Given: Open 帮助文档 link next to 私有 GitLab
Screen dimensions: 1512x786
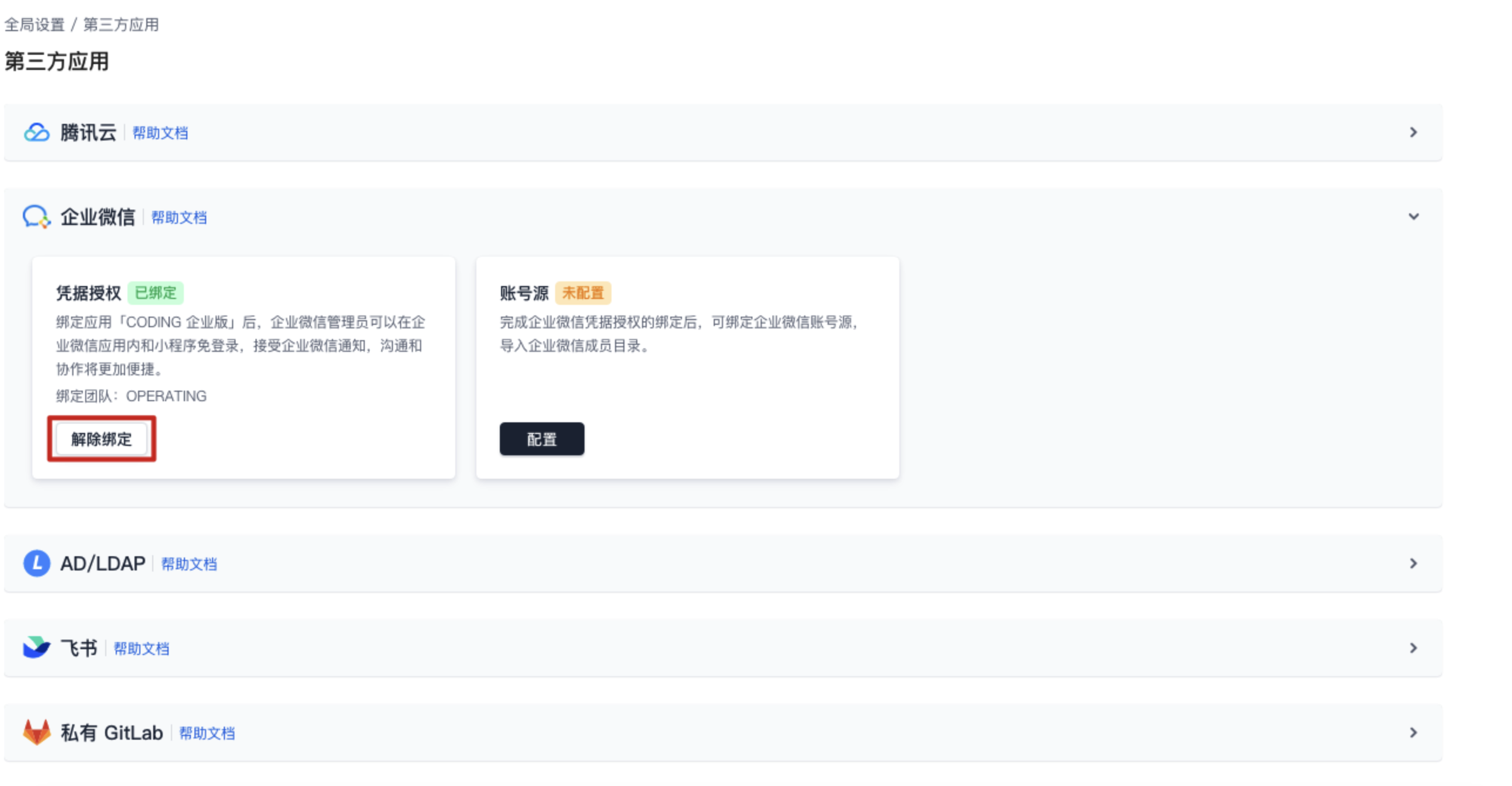Looking at the screenshot, I should click(x=206, y=734).
